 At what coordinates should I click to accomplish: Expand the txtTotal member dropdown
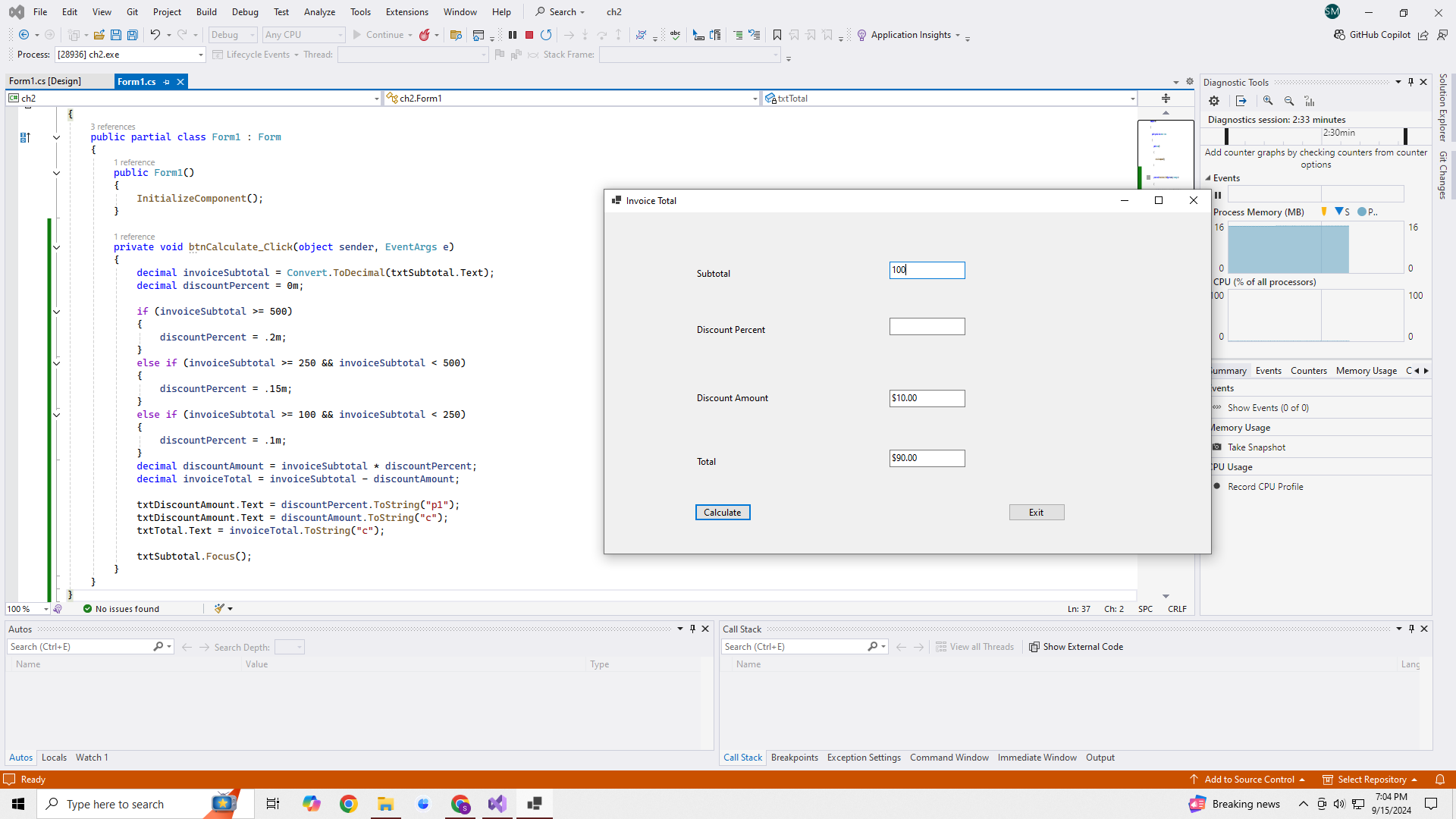tap(1132, 99)
